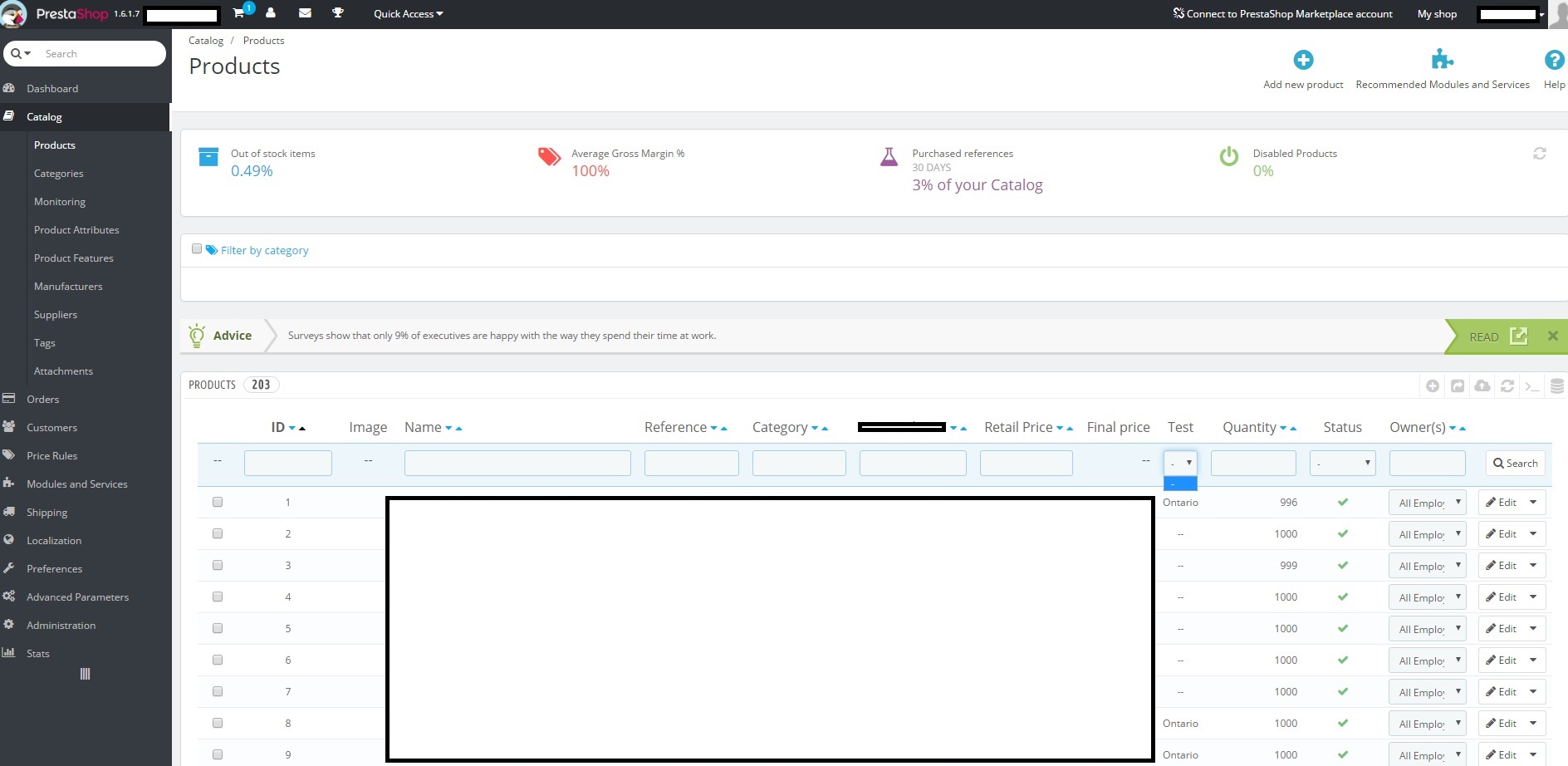Select the checkbox for product ID 1
The width and height of the screenshot is (1568, 766).
[218, 502]
